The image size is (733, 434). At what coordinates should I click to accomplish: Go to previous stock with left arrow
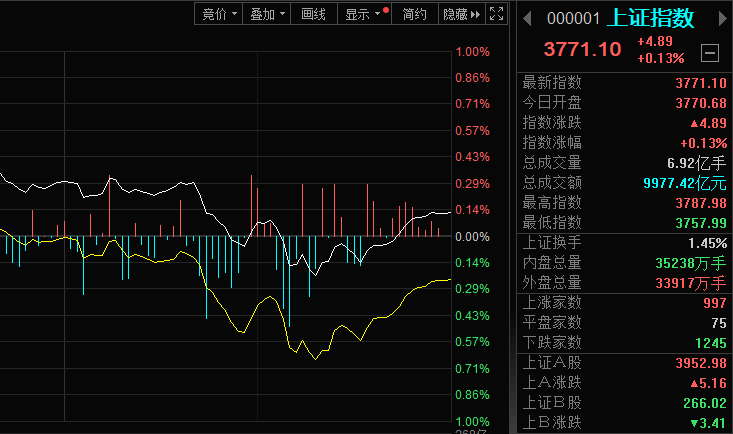click(527, 19)
